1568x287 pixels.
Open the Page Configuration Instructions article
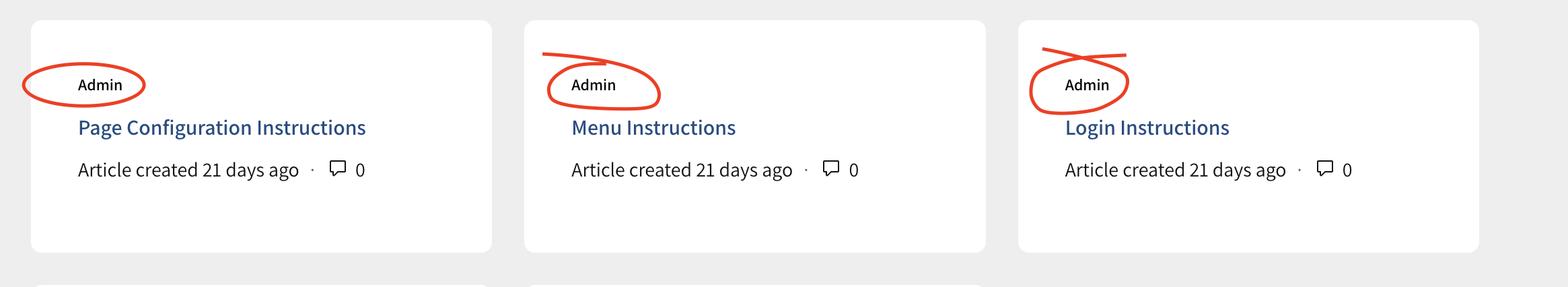point(221,128)
